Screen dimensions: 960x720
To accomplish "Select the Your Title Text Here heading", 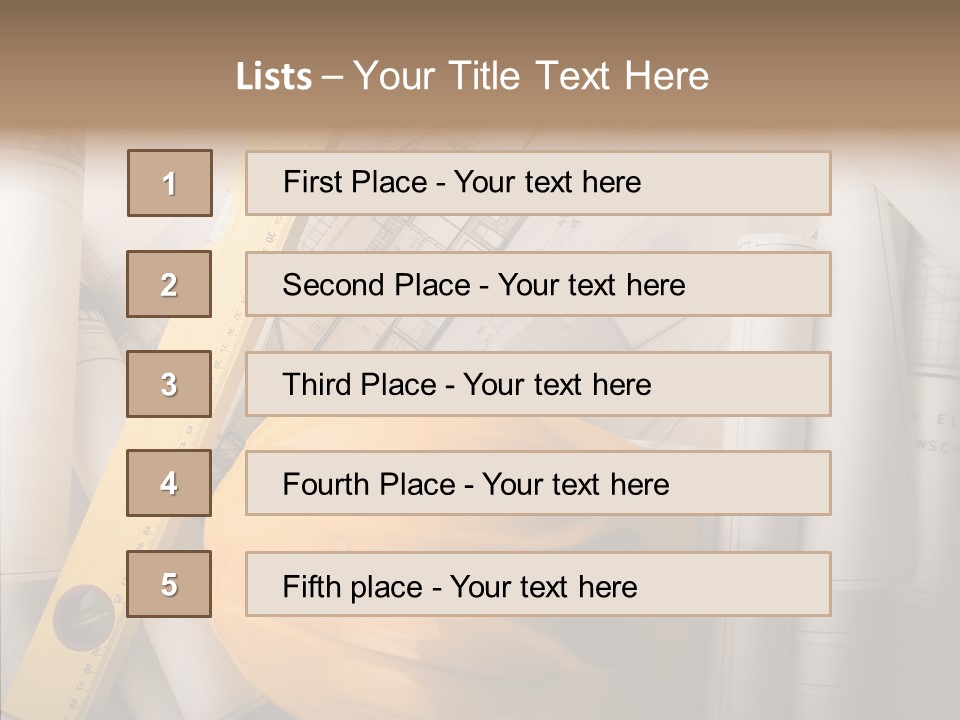I will click(531, 76).
